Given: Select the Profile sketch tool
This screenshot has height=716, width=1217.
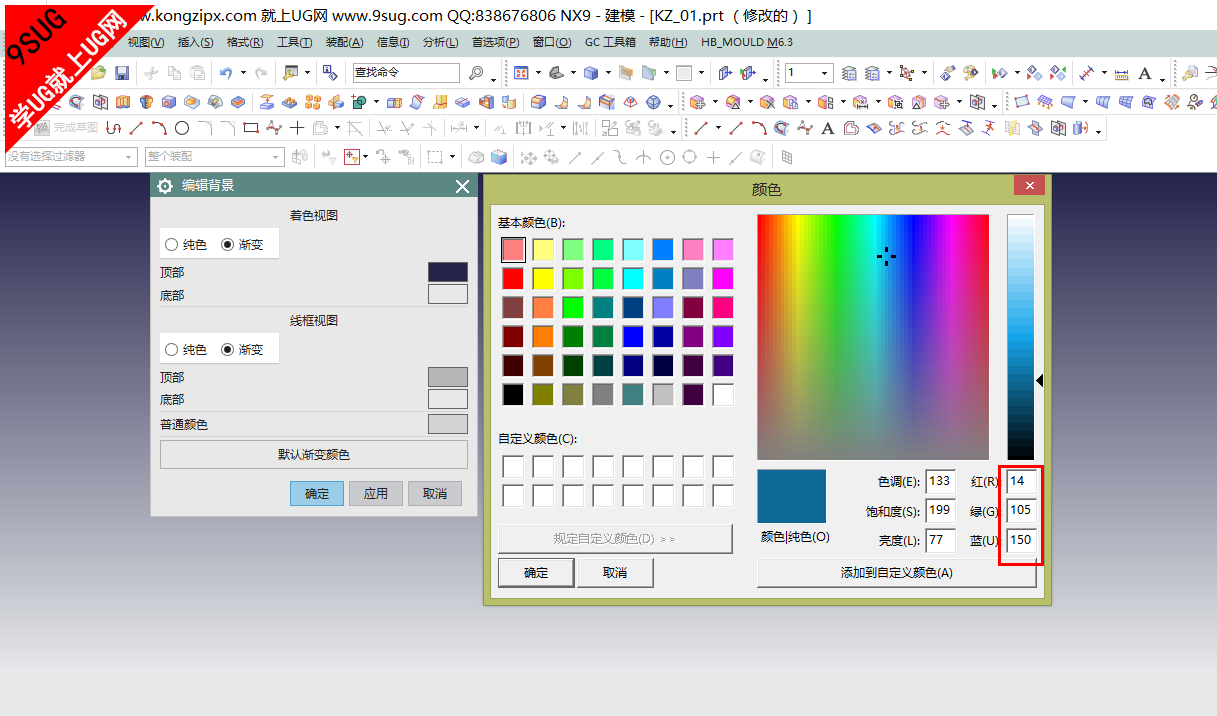Looking at the screenshot, I should click(x=113, y=128).
